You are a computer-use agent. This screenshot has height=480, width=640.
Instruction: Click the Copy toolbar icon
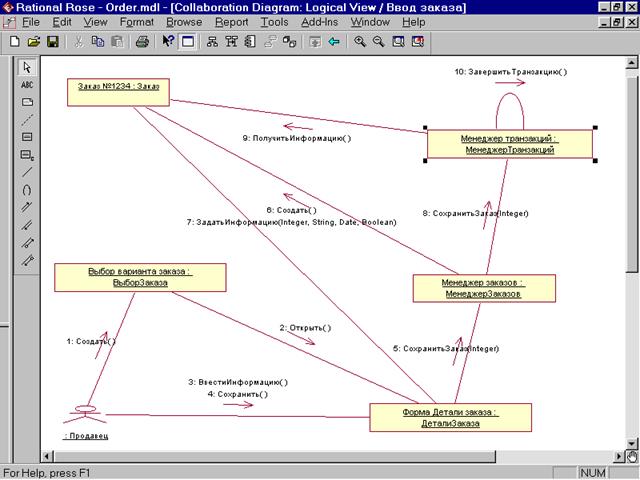(98, 42)
